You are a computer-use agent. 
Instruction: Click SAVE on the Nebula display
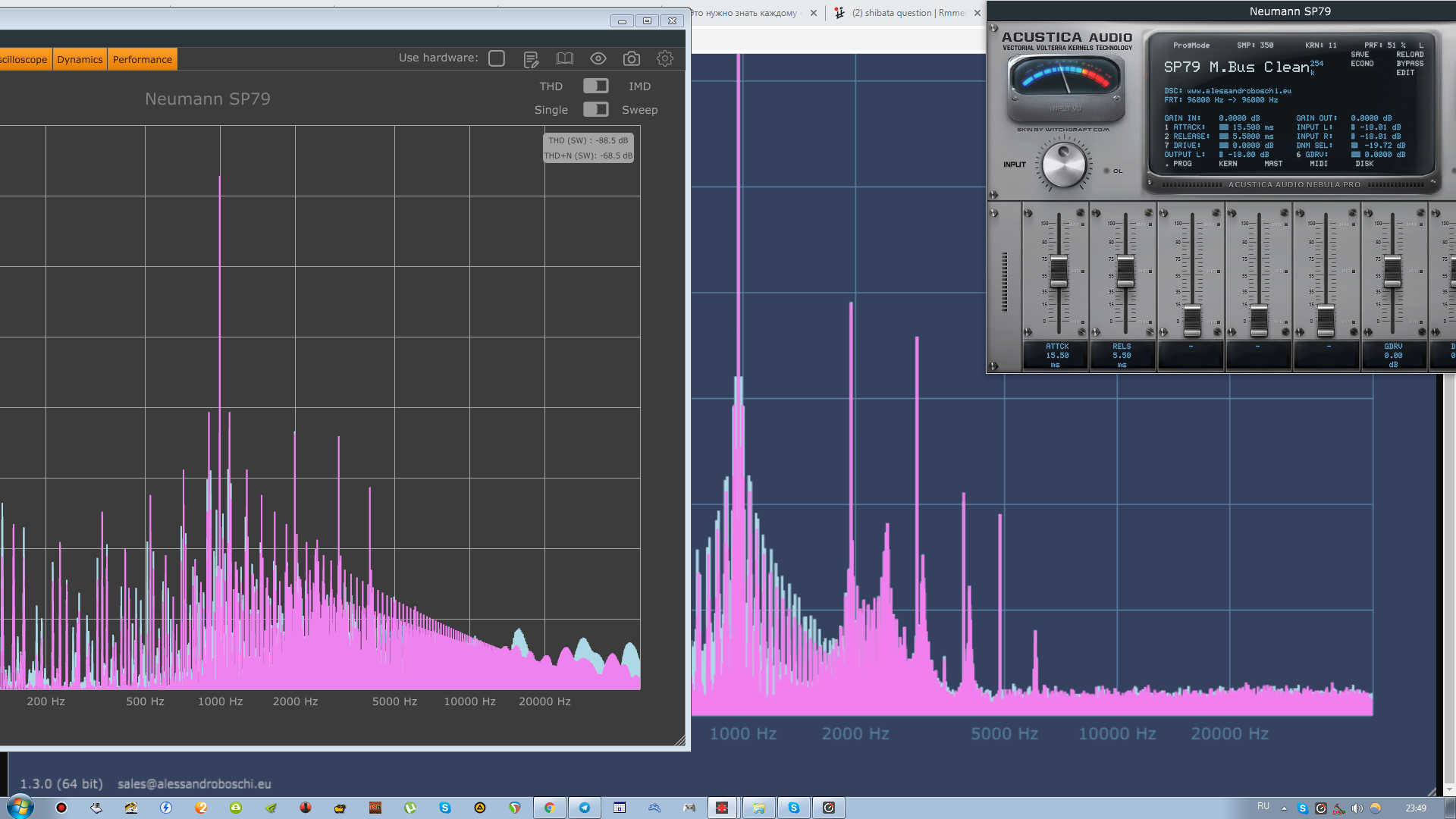click(x=1360, y=55)
